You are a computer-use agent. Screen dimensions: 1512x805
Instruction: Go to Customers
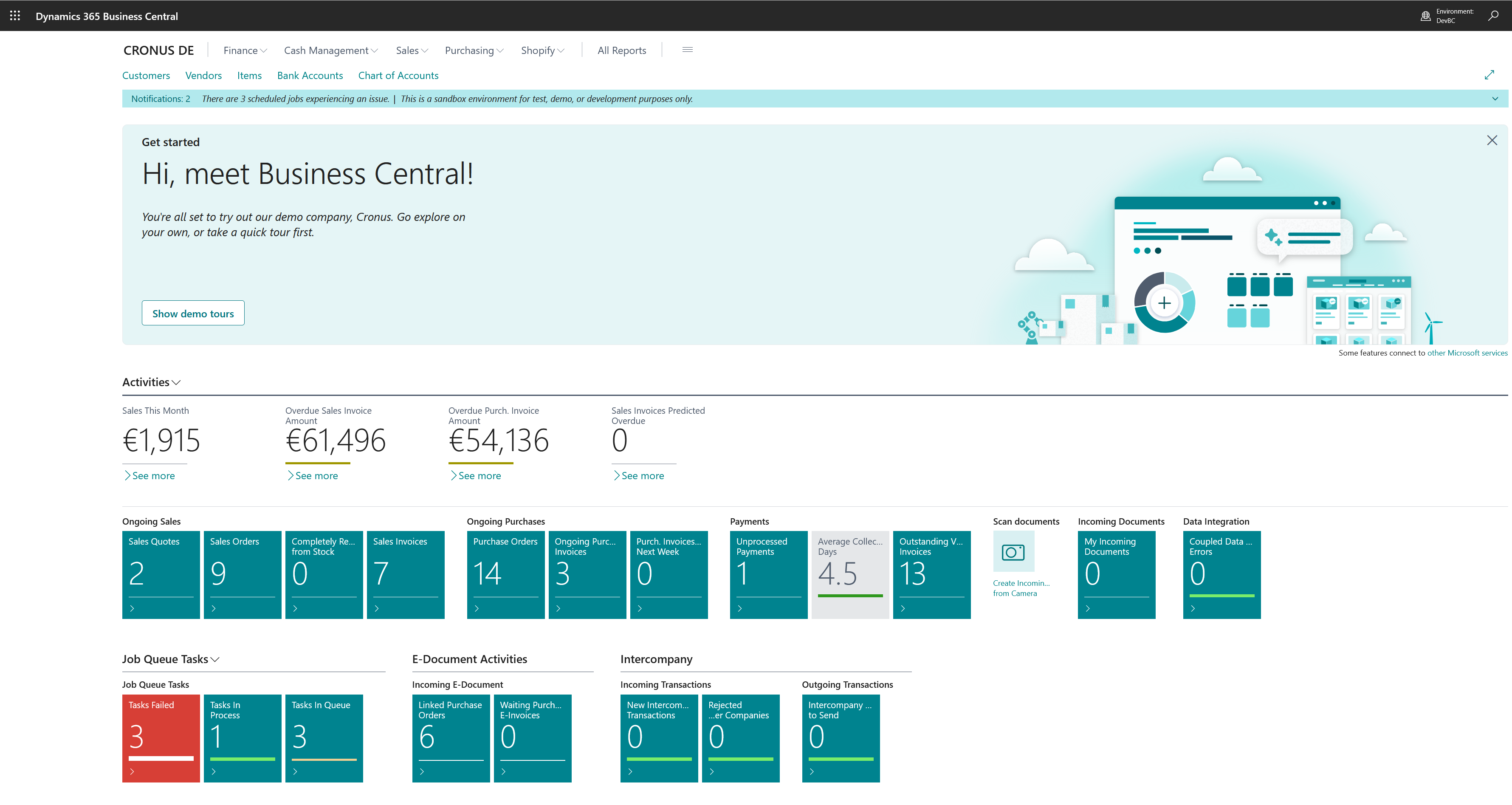click(x=146, y=76)
